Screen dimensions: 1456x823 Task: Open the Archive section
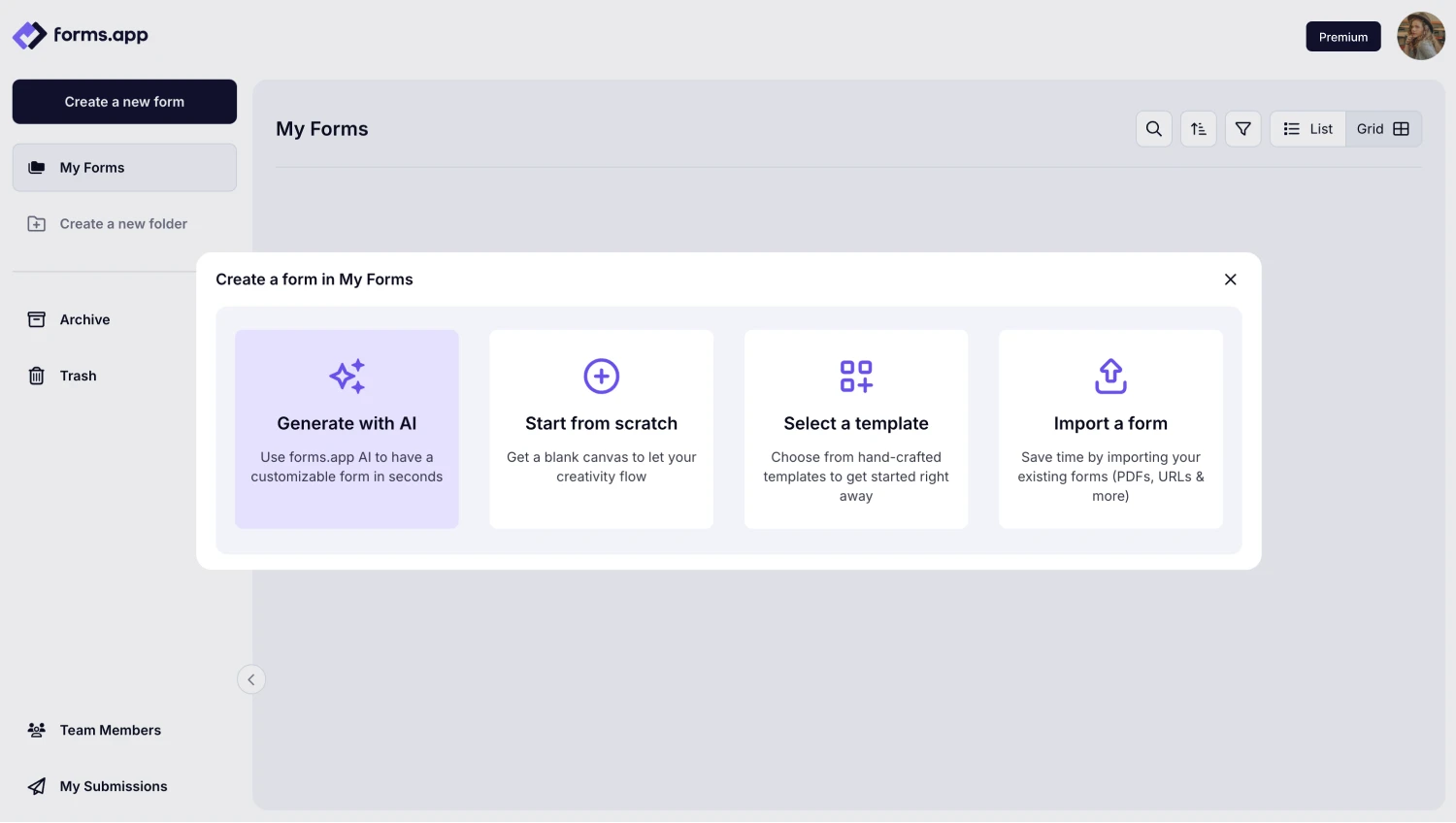(x=84, y=319)
